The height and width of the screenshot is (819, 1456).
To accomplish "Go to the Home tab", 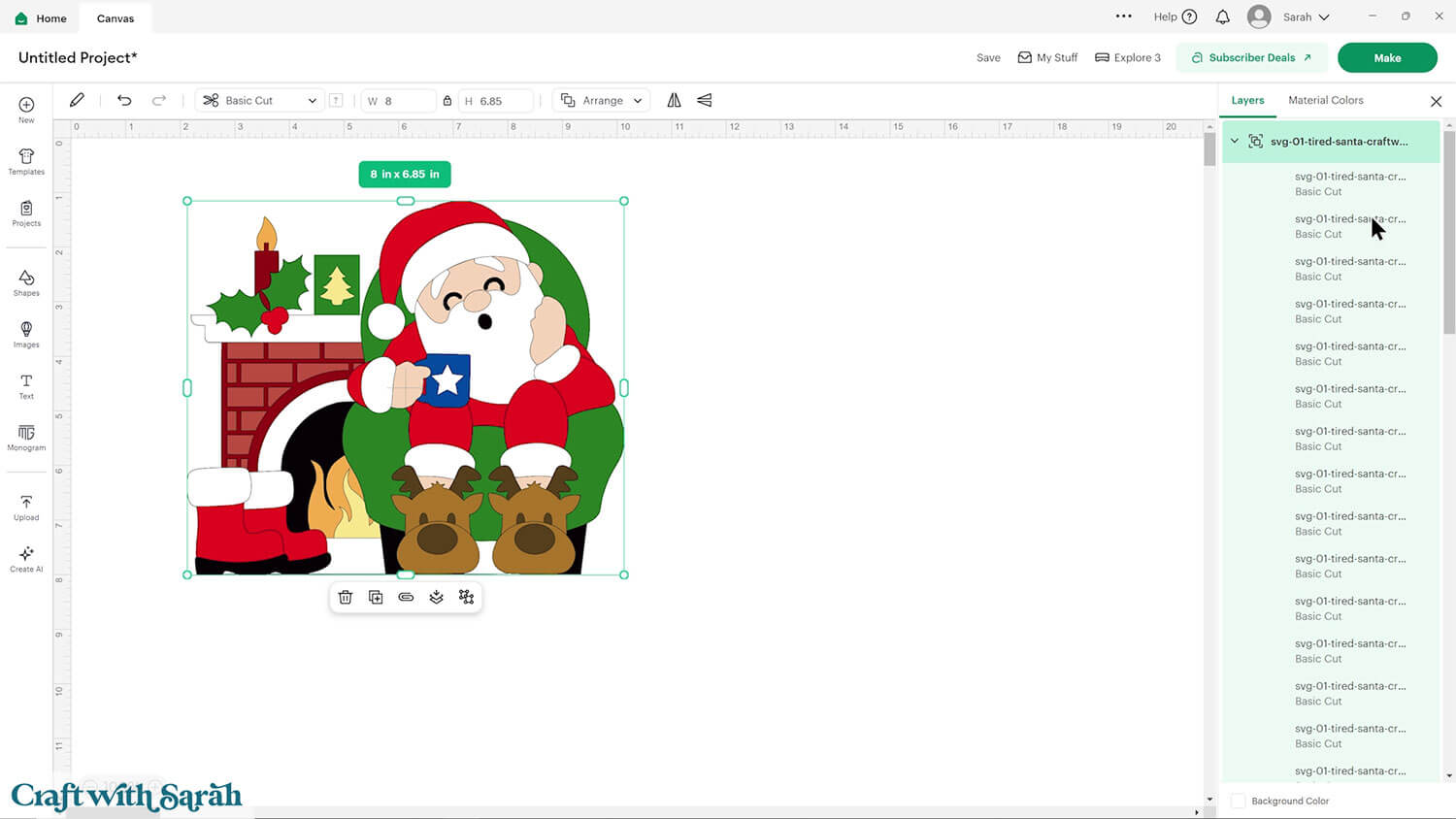I will 40,17.
